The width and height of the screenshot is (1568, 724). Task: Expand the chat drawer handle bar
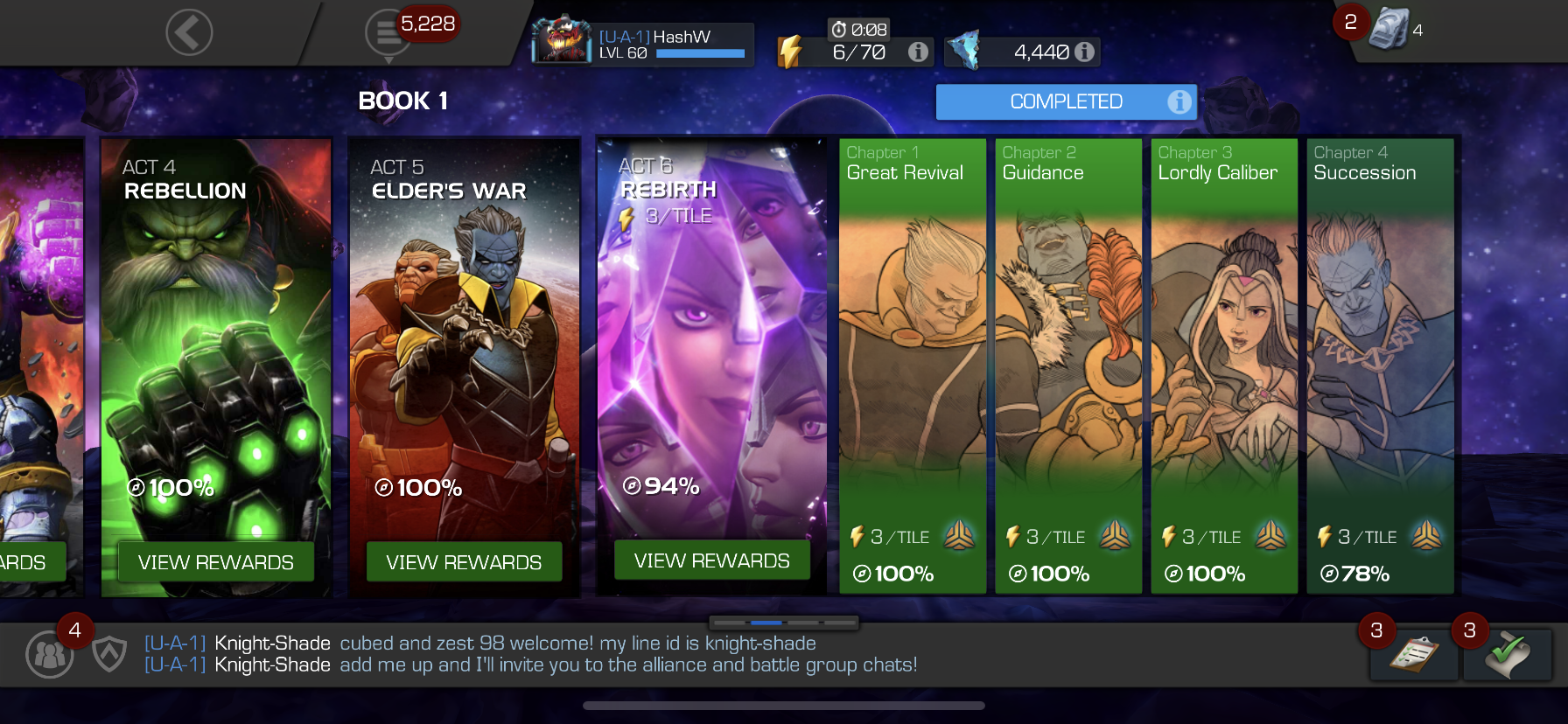point(784,623)
